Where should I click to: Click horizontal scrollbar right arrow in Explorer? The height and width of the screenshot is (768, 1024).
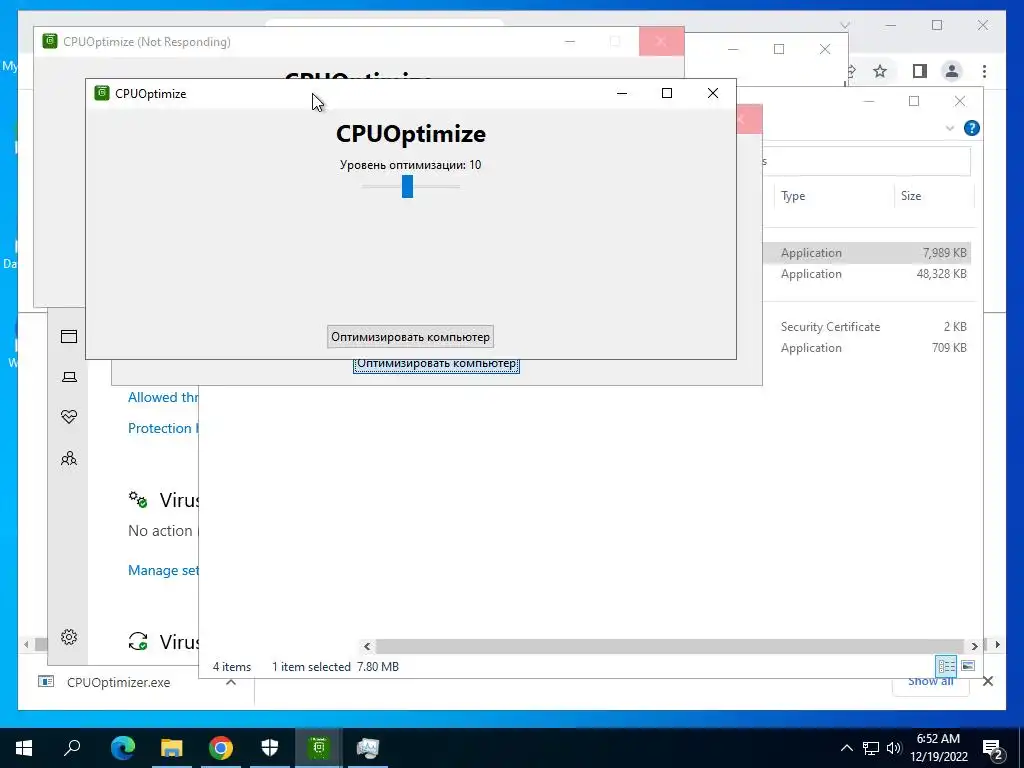point(974,646)
